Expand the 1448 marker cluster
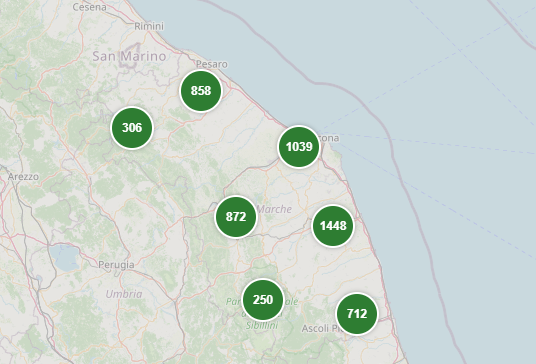The width and height of the screenshot is (536, 364). [x=333, y=226]
